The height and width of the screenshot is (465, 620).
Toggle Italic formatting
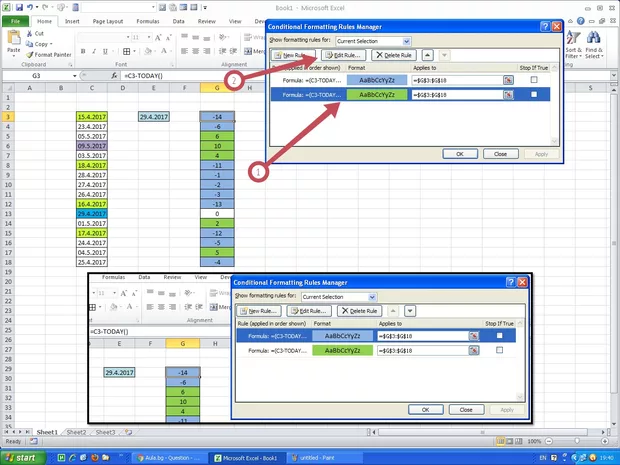pos(94,51)
